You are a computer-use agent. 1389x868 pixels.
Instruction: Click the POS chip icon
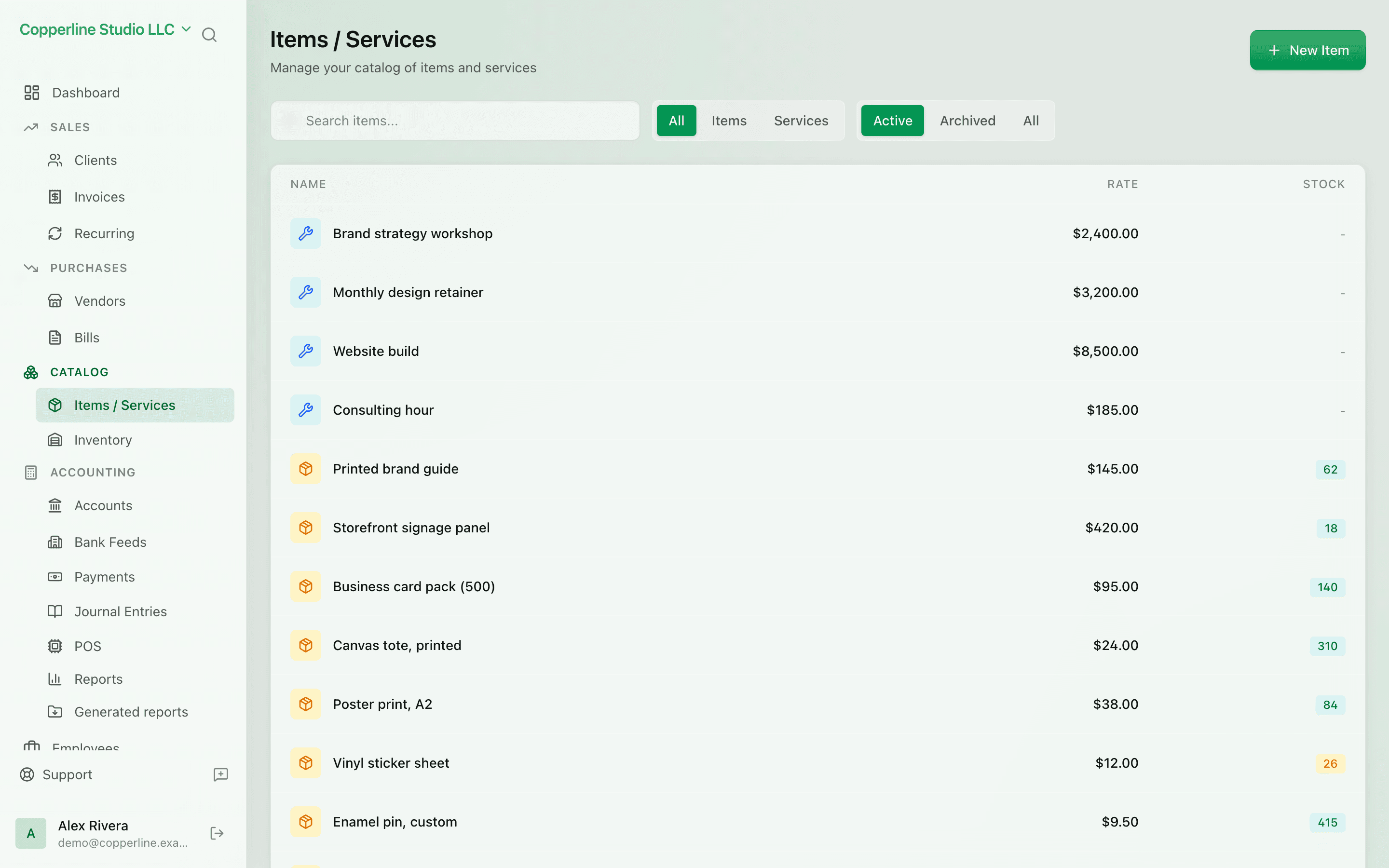coord(55,646)
